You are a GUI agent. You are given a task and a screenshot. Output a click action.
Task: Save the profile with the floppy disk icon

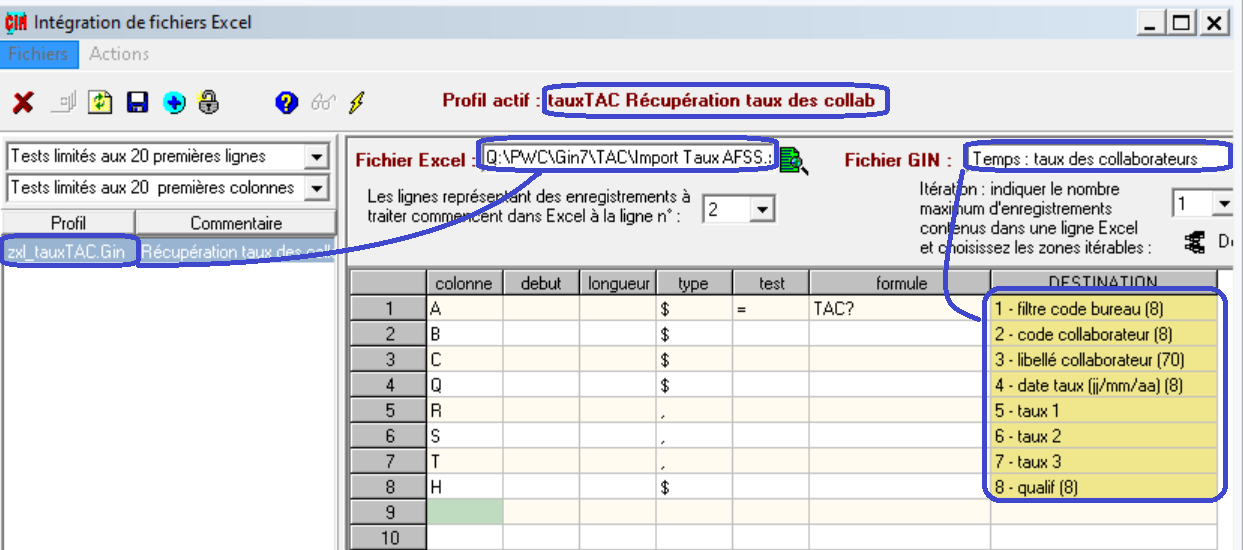(x=137, y=102)
